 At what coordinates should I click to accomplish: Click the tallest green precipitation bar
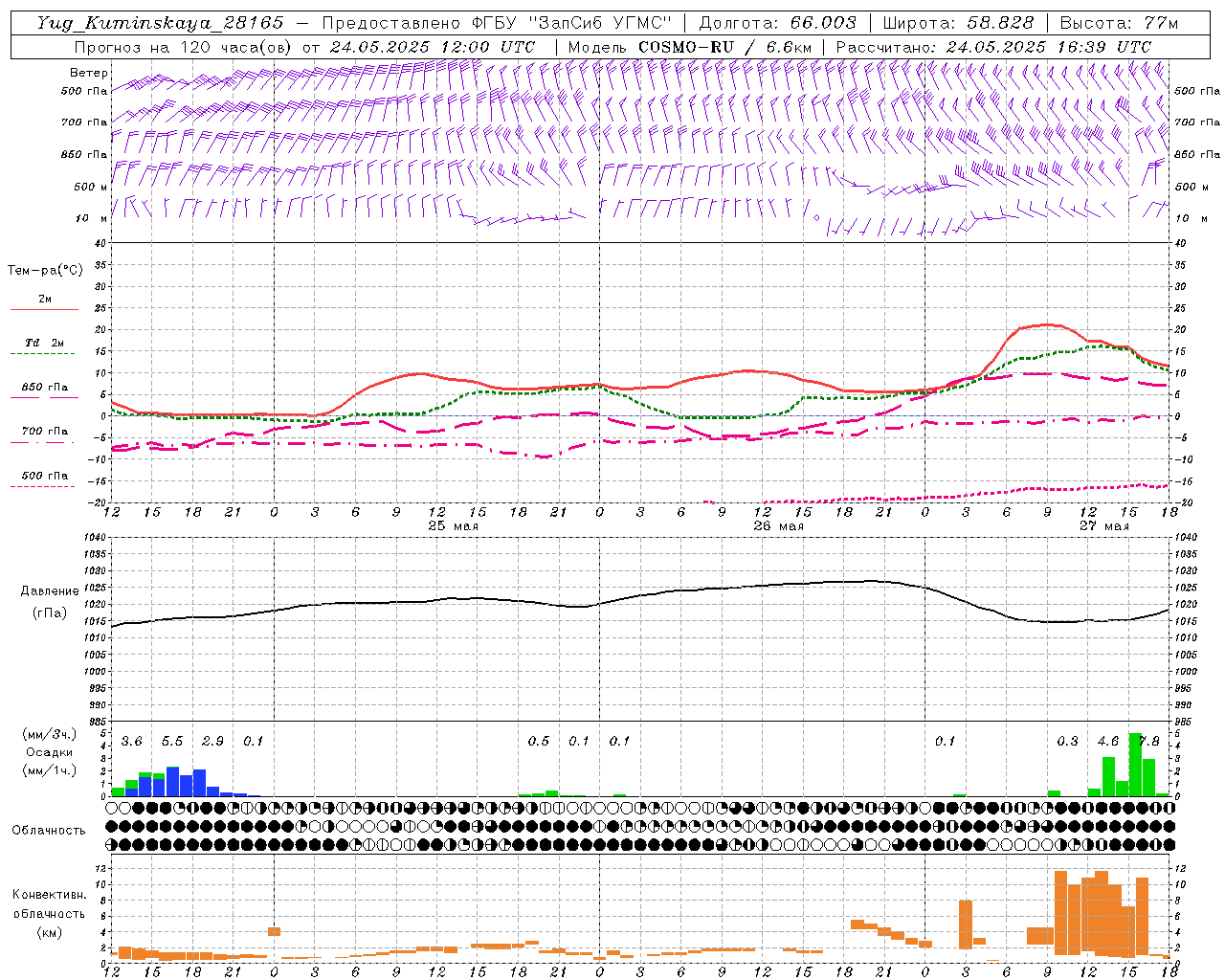[1135, 765]
